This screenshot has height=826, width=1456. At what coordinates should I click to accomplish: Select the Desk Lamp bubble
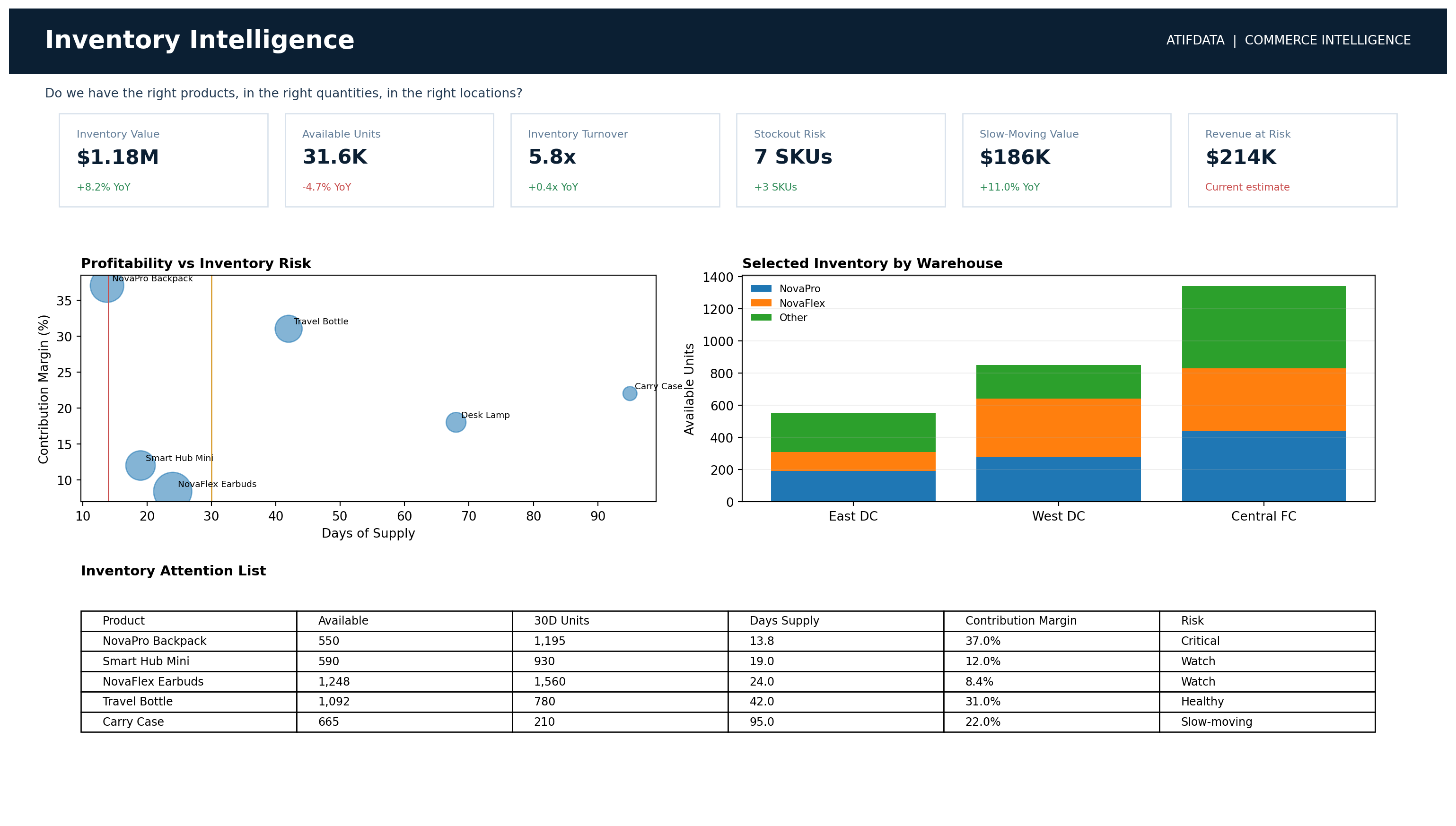[x=456, y=422]
